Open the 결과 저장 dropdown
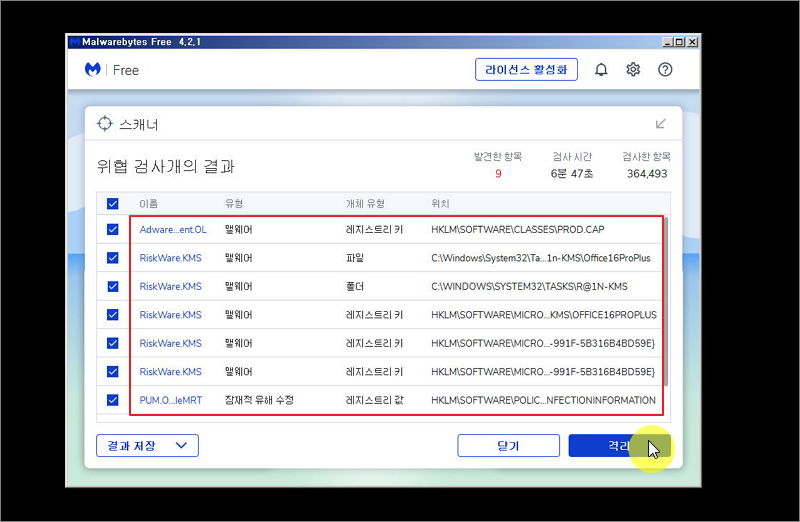800x522 pixels. [147, 445]
